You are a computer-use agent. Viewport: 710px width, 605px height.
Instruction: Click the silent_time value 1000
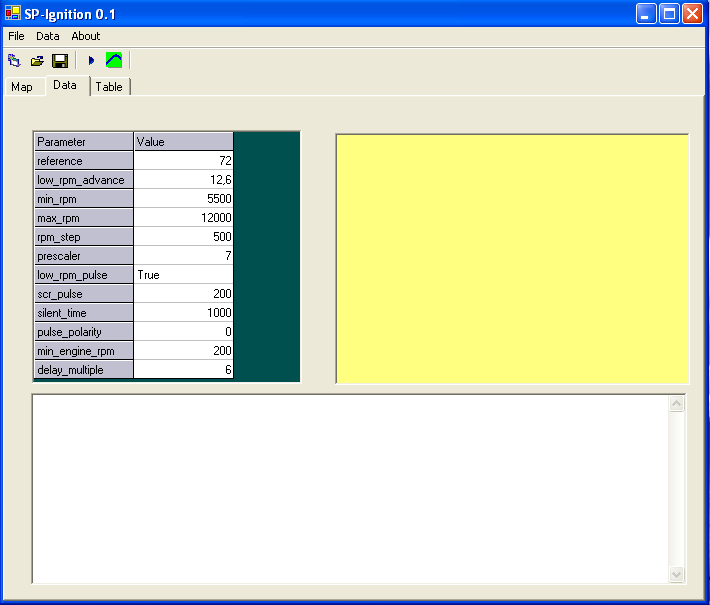point(183,313)
